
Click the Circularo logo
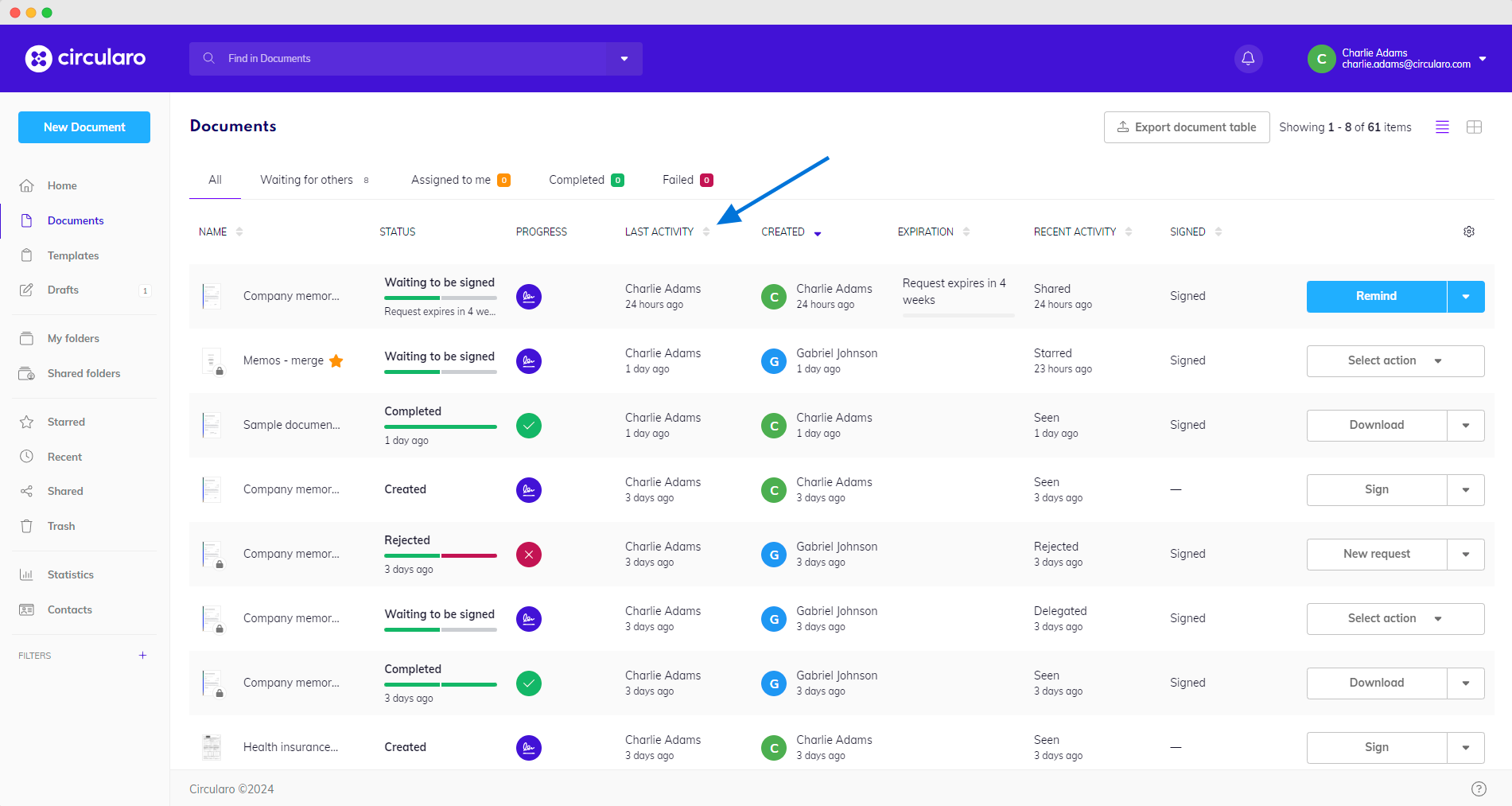tap(86, 58)
